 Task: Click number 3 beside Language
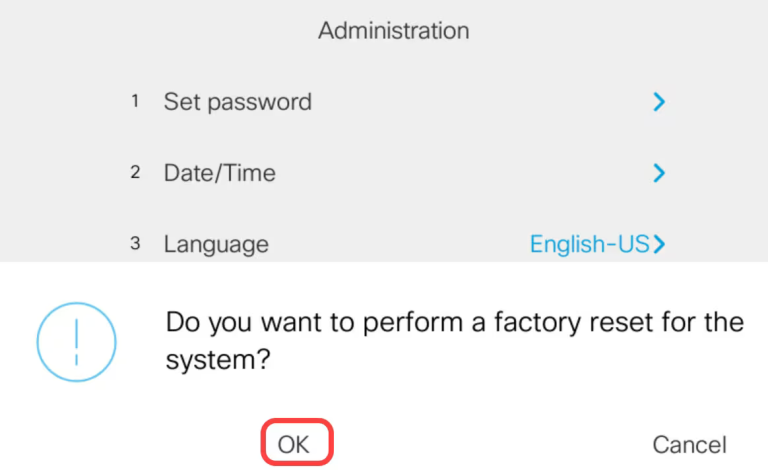pyautogui.click(x=135, y=244)
